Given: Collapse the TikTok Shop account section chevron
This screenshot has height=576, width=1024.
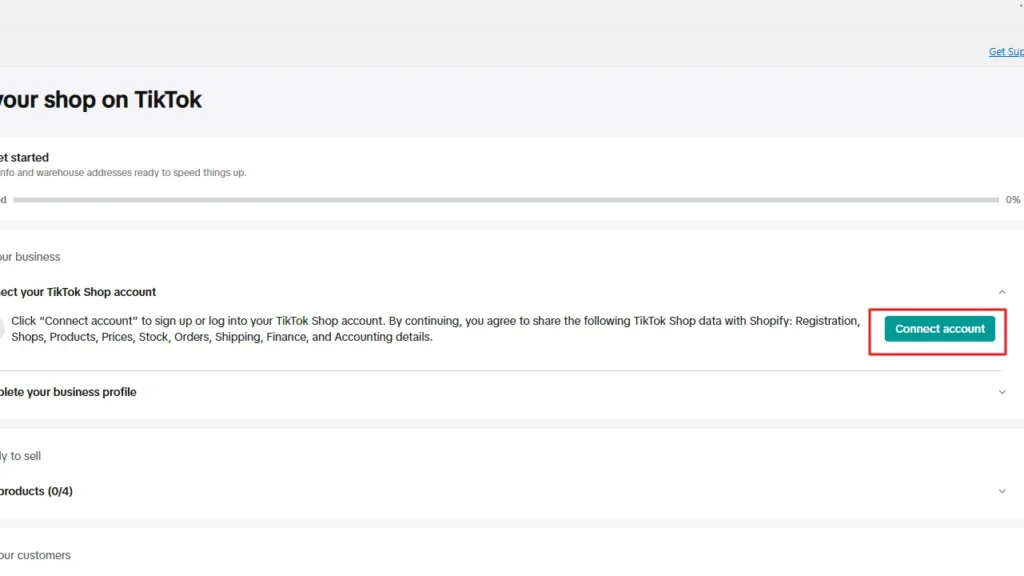Looking at the screenshot, I should click(1002, 292).
